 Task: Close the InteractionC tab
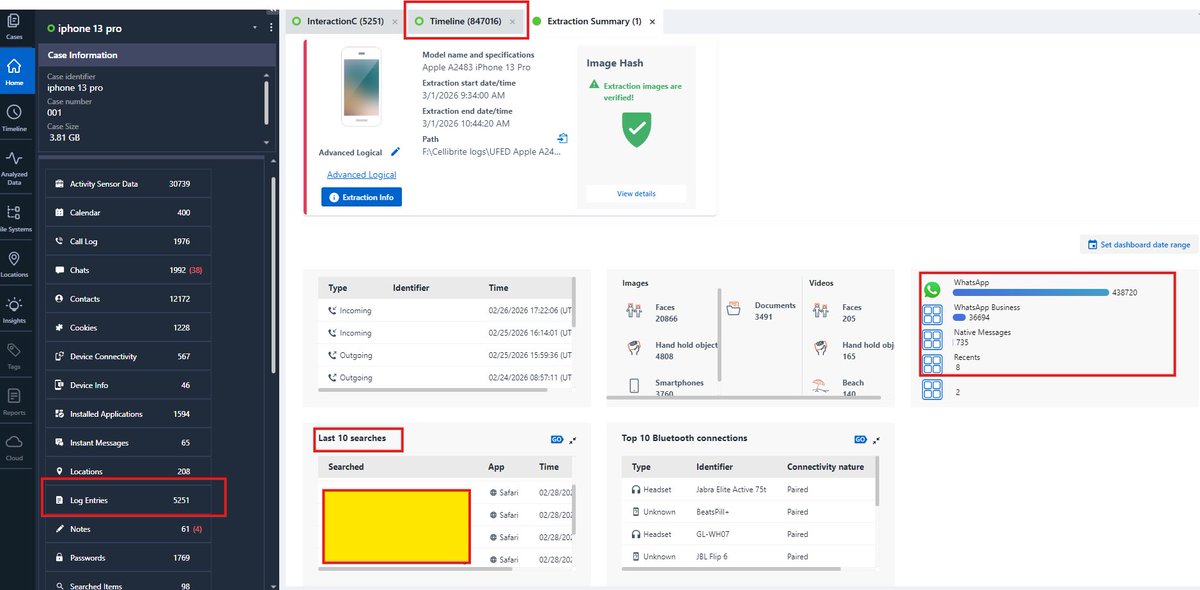(x=394, y=21)
